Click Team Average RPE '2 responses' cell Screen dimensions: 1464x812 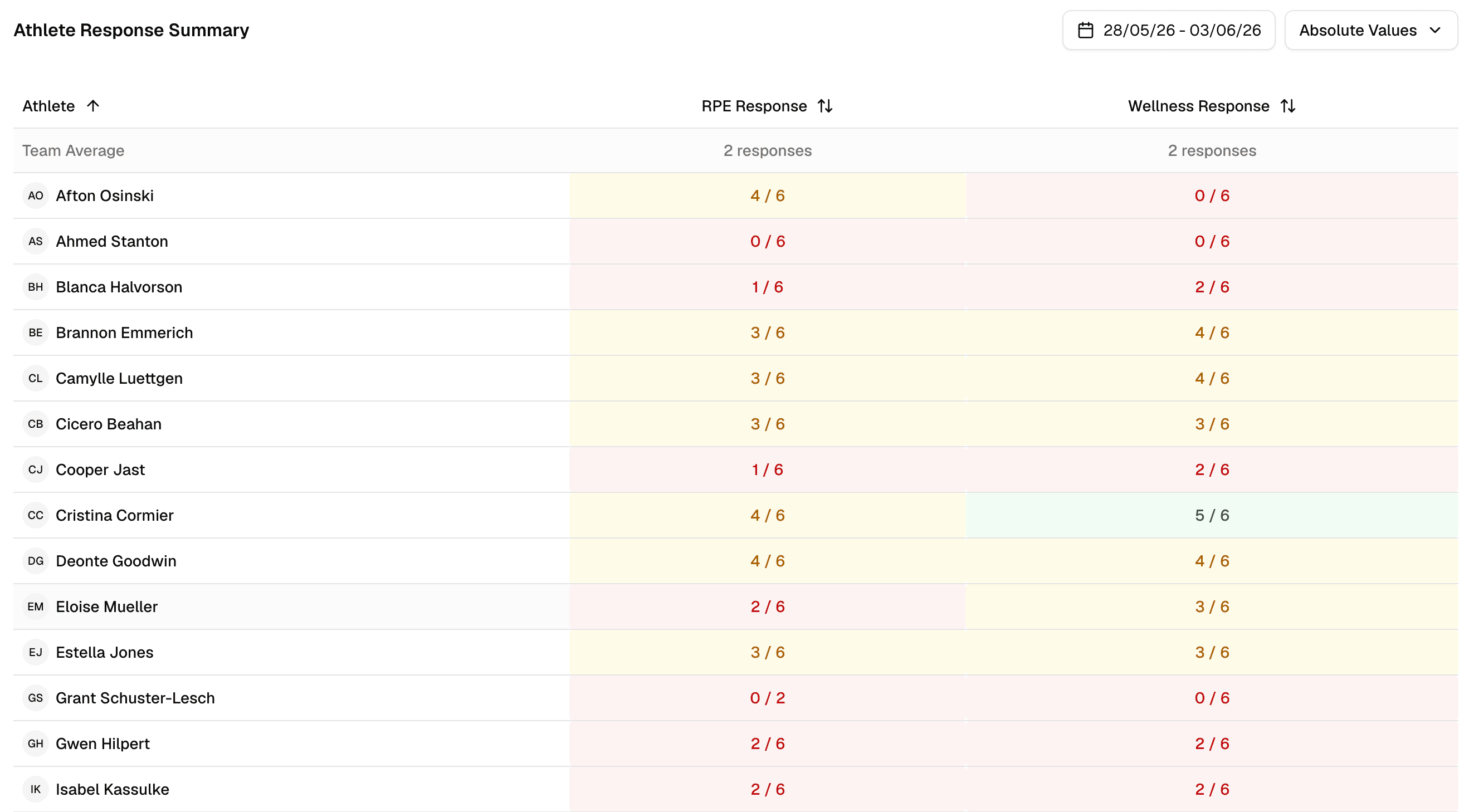click(768, 150)
